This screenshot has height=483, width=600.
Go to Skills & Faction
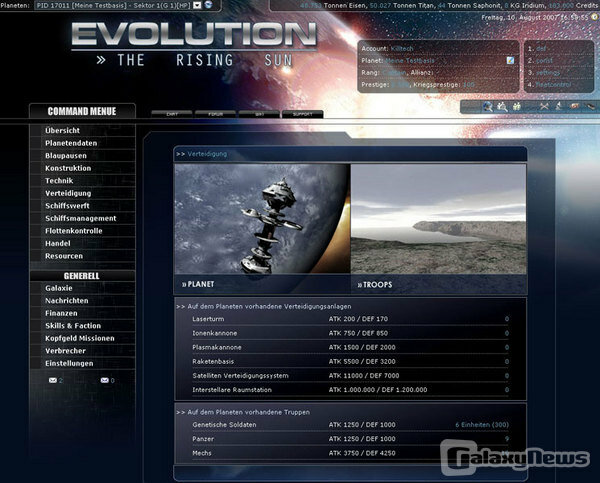tap(73, 326)
